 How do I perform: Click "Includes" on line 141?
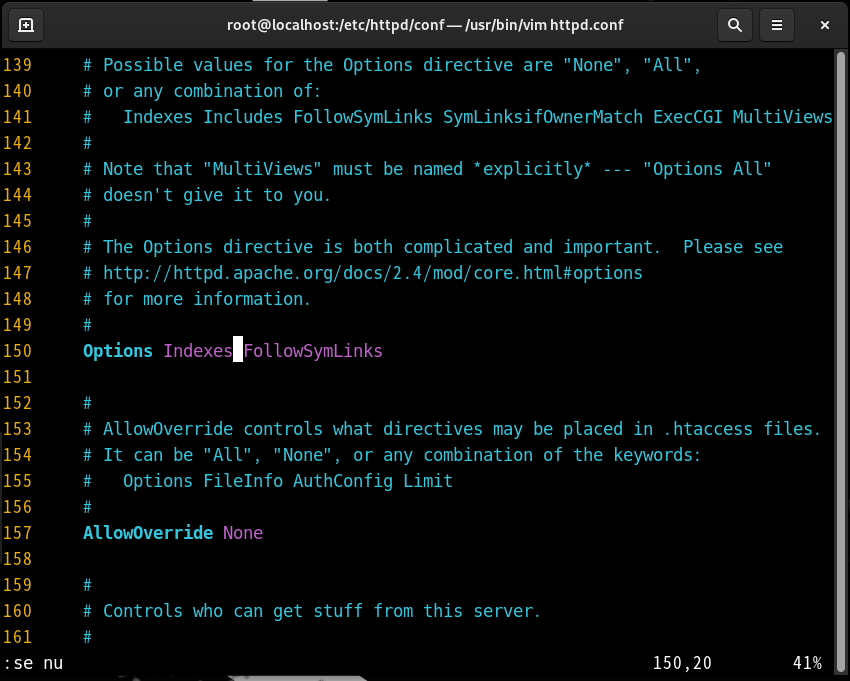click(x=243, y=117)
